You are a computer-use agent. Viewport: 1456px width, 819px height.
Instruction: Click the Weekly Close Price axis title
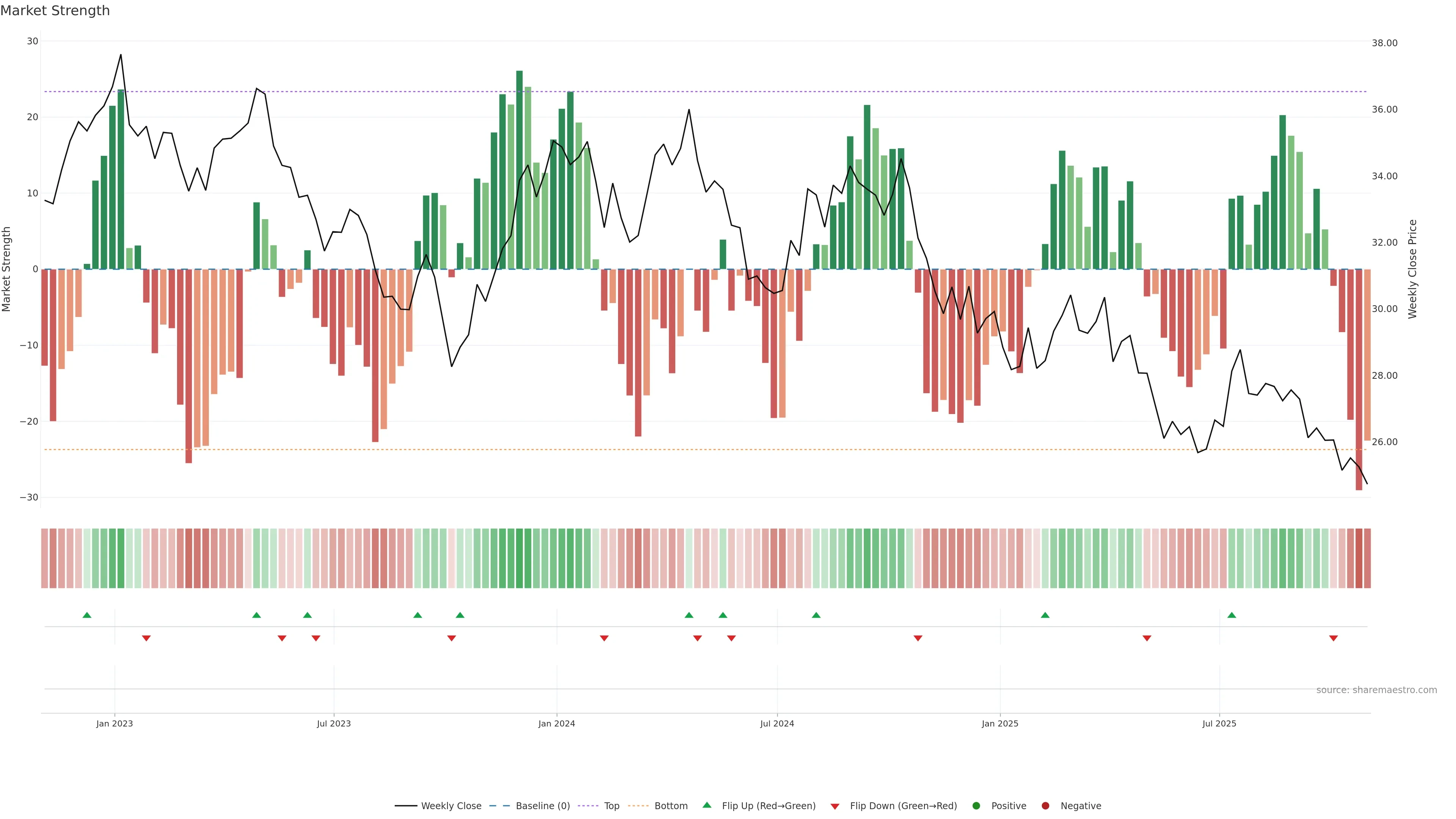point(1412,269)
